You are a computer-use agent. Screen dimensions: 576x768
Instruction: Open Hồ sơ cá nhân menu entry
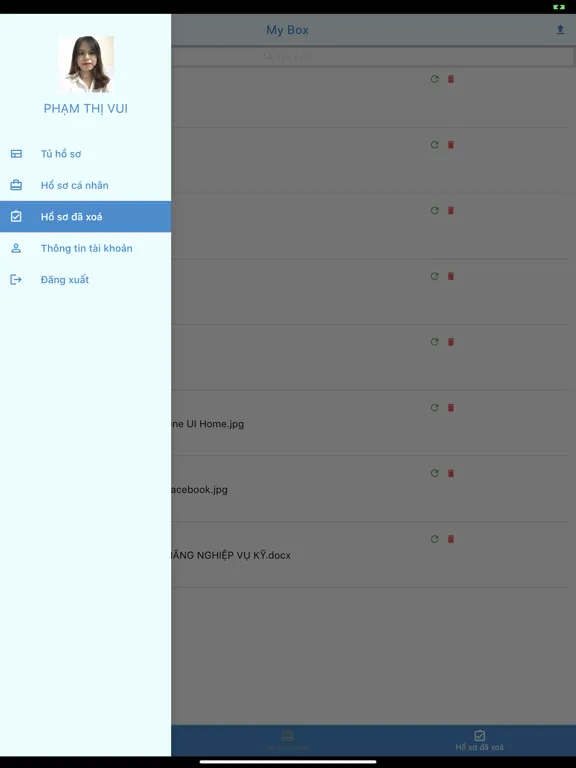[x=86, y=185]
